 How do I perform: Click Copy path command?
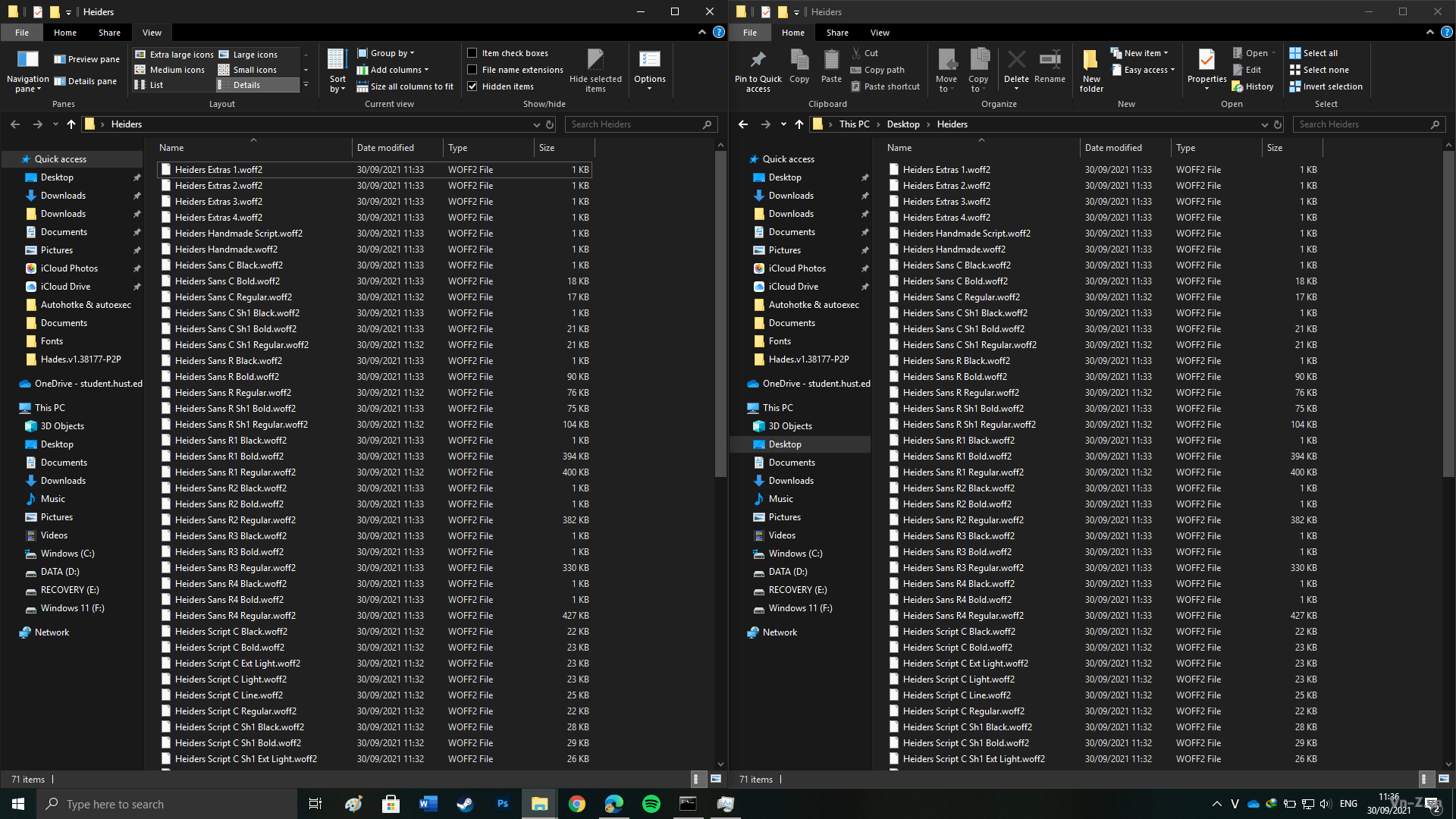(x=877, y=70)
